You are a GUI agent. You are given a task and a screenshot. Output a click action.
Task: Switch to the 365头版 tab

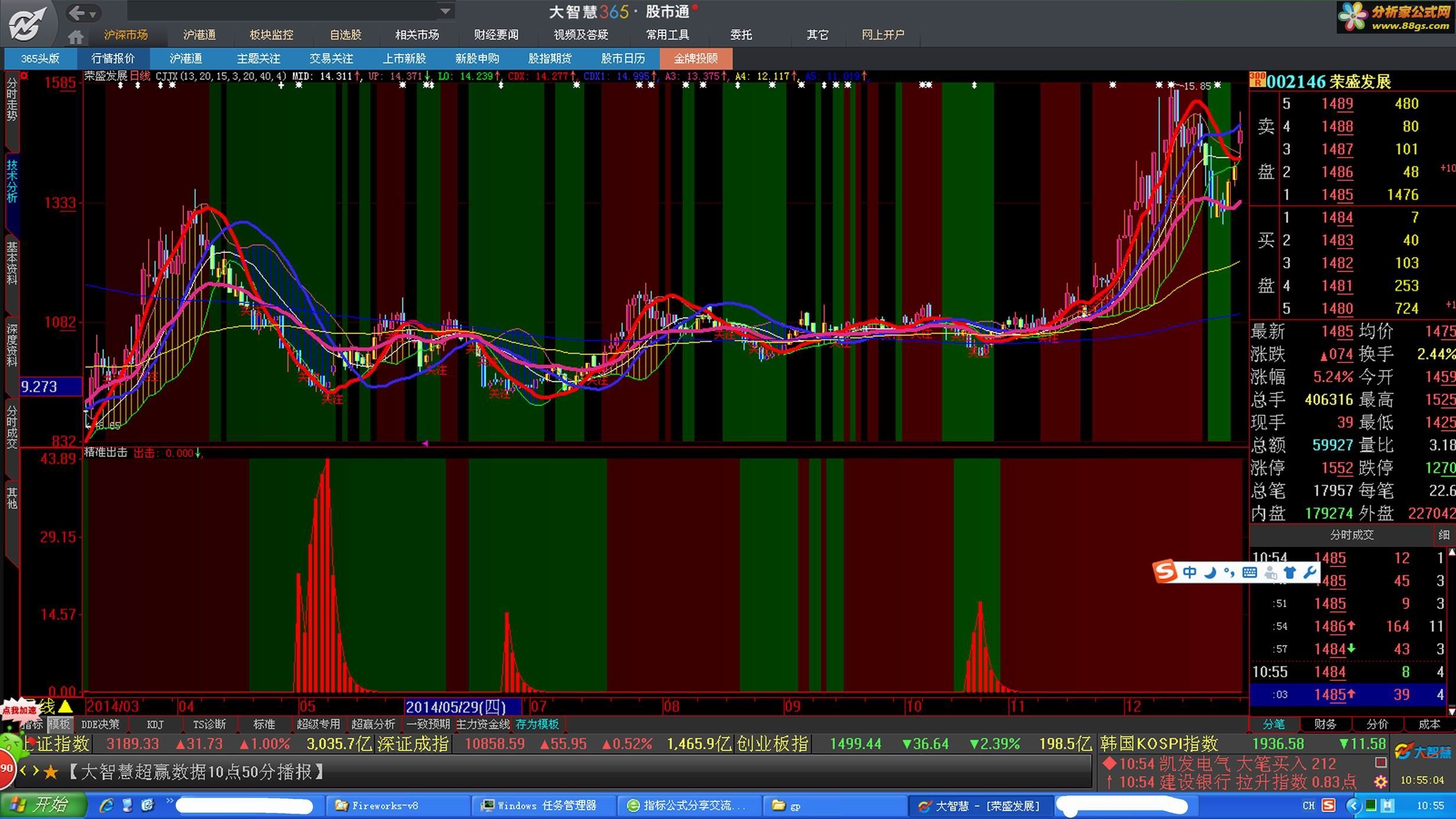[40, 58]
